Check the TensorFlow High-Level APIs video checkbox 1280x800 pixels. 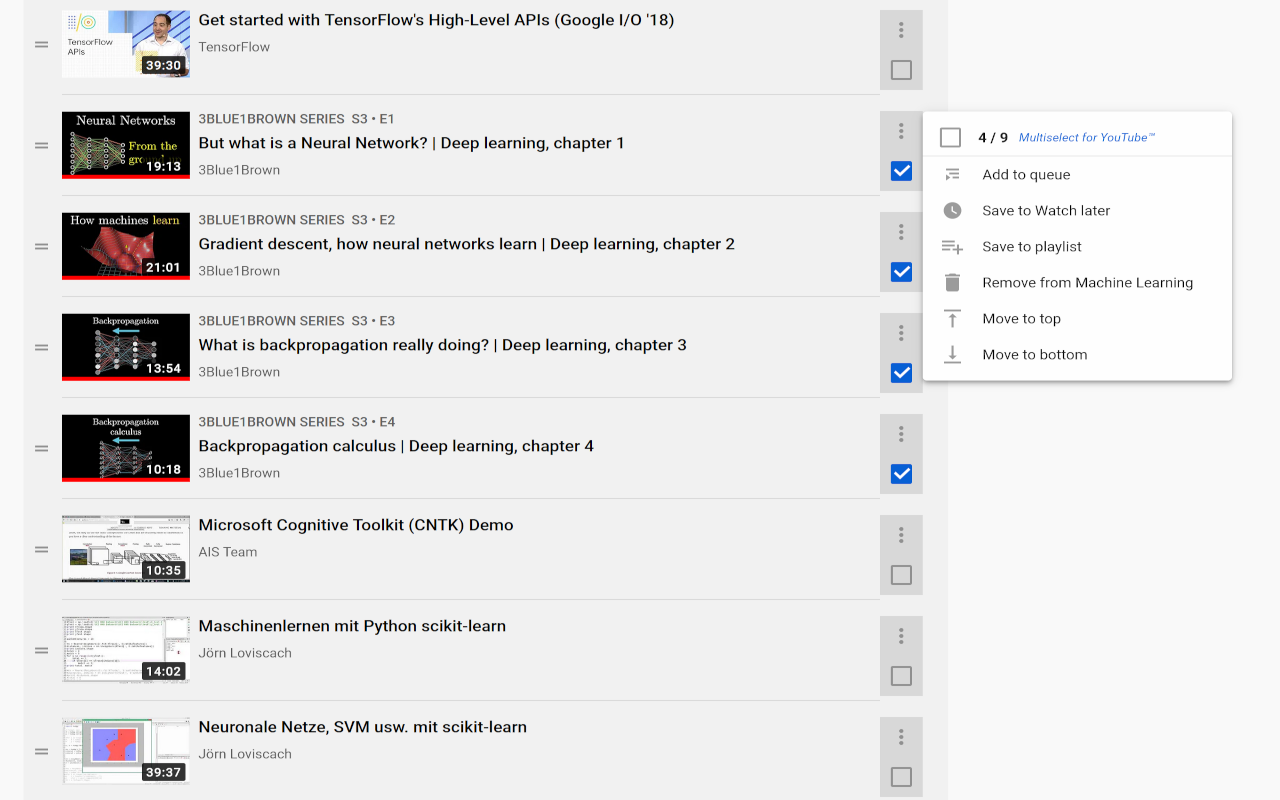901,70
